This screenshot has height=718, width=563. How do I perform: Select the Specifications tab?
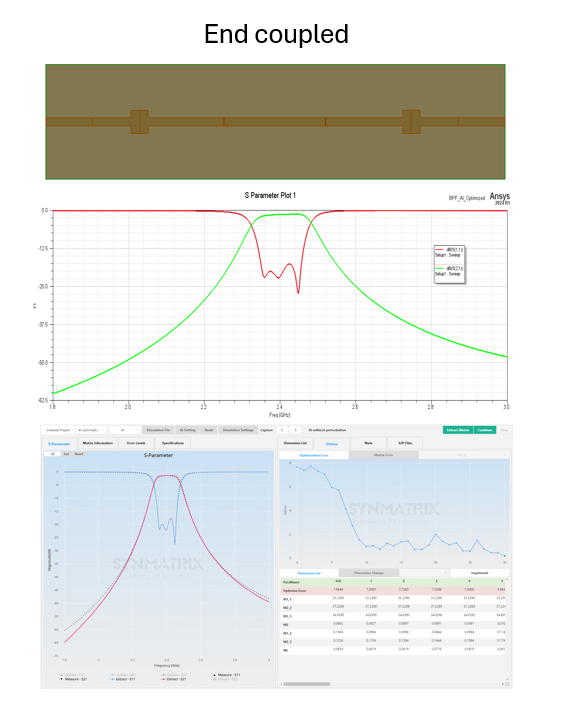pos(173,443)
